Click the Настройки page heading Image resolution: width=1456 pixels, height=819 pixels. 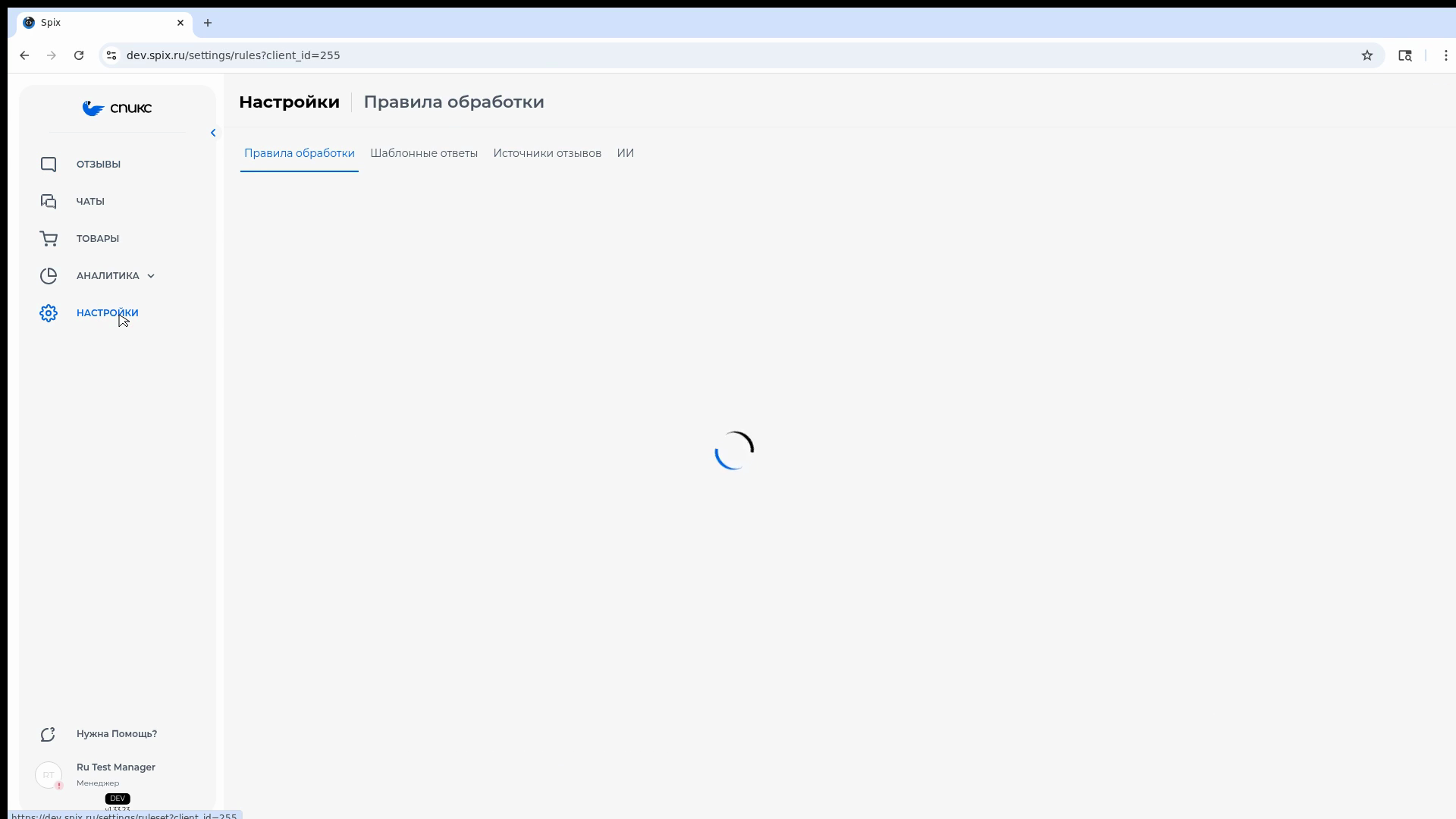(289, 102)
